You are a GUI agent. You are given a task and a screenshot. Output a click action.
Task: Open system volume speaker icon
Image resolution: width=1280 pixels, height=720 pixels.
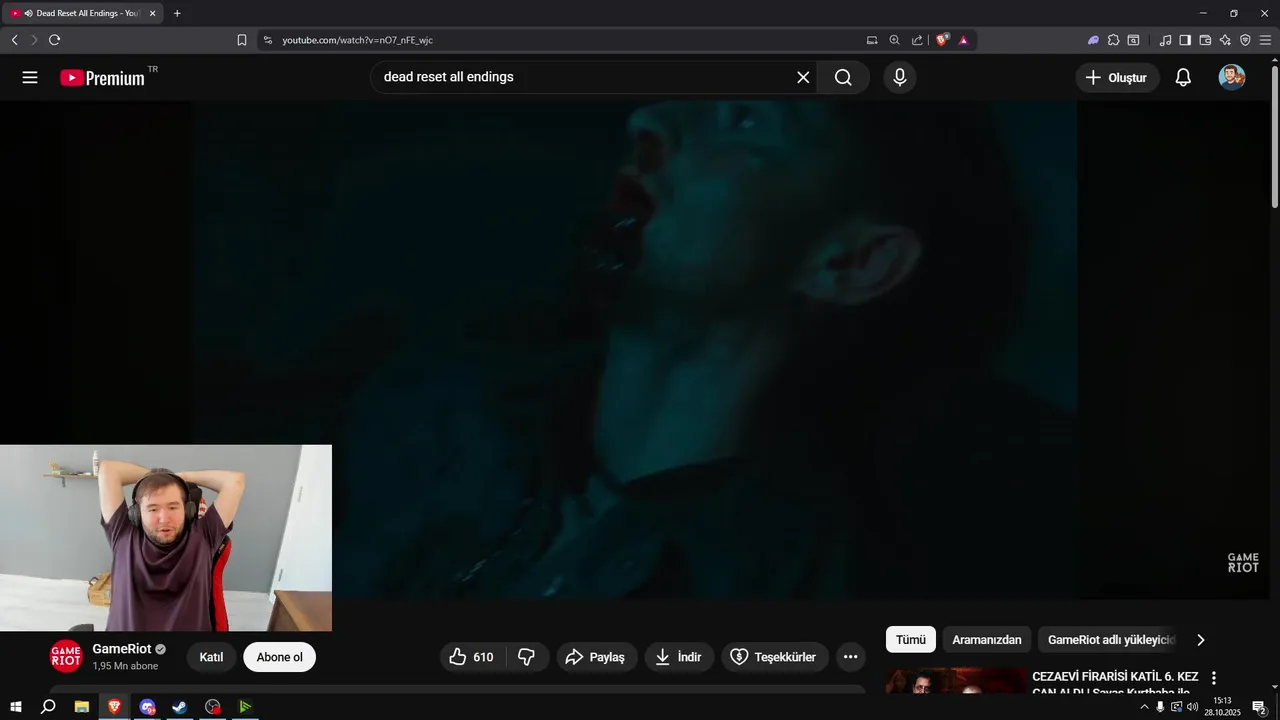(x=1193, y=707)
